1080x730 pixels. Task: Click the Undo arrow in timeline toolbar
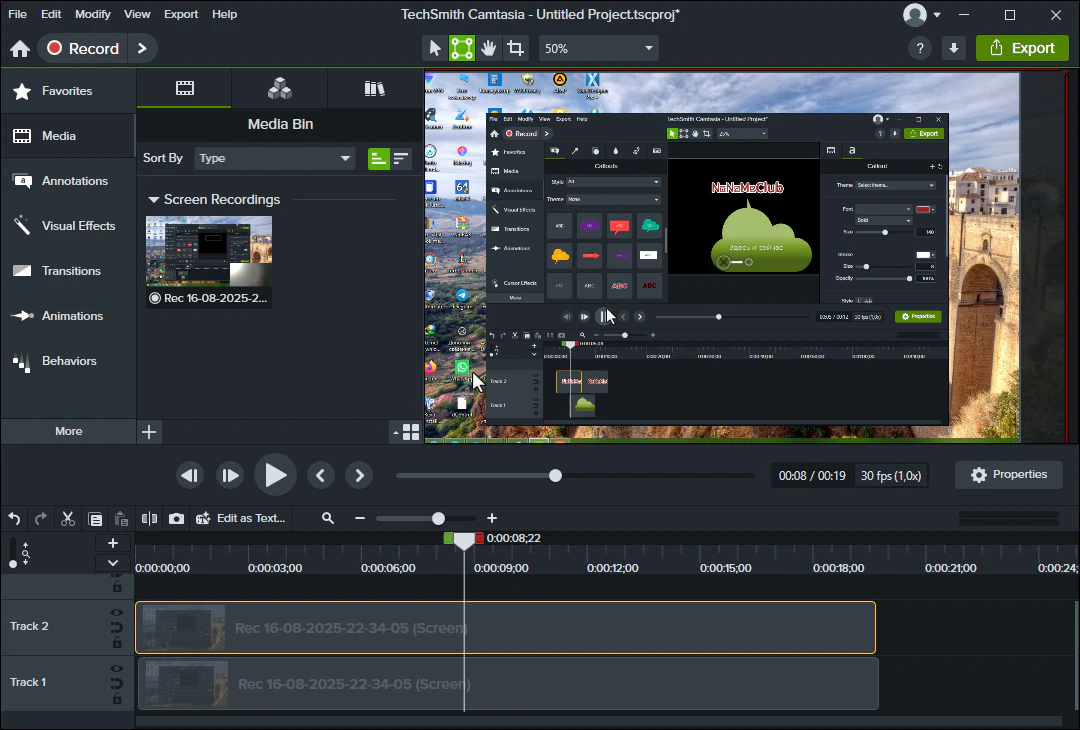[x=14, y=518]
